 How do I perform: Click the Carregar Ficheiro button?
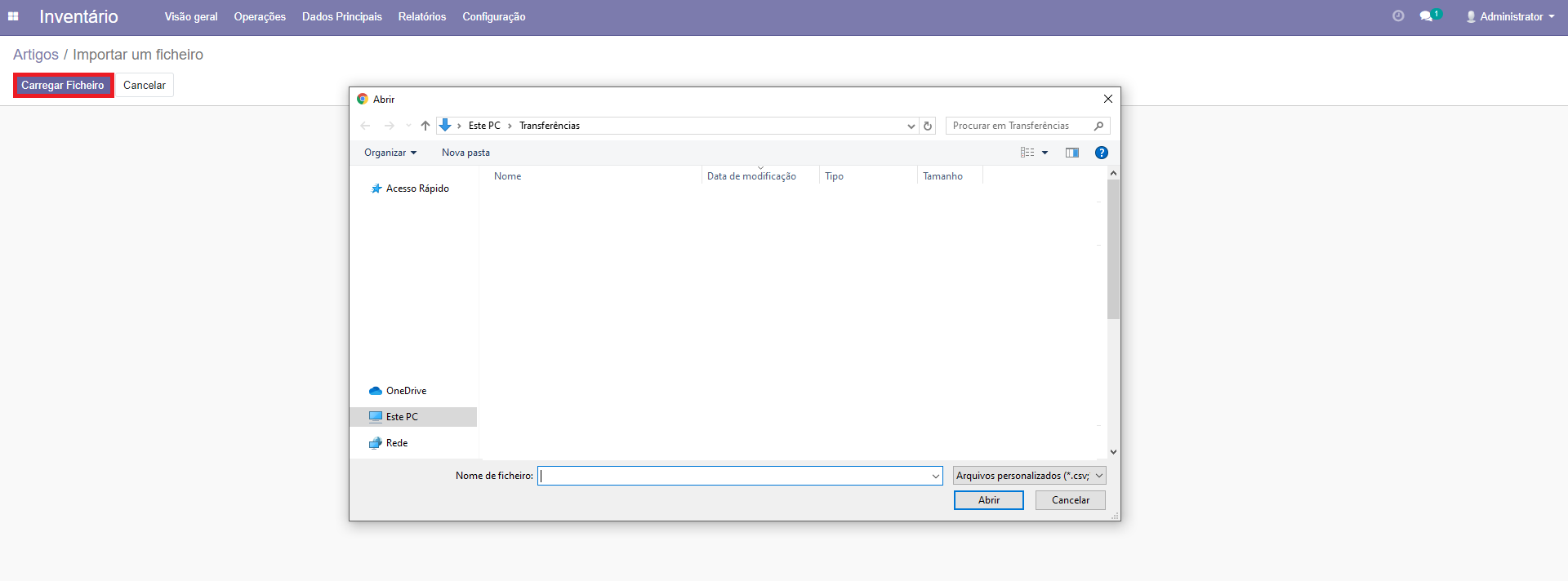click(x=63, y=85)
